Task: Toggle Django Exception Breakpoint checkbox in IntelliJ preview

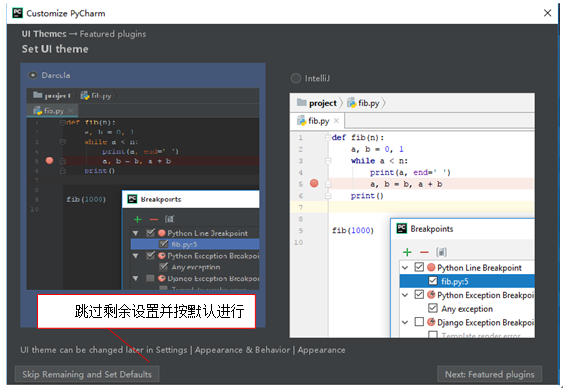Action: (419, 322)
